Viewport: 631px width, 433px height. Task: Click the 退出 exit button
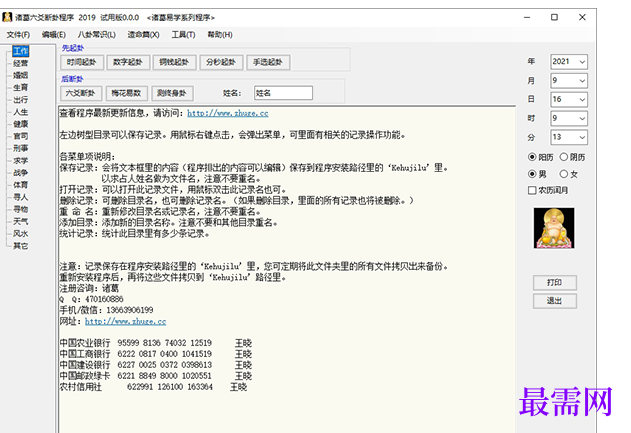[x=555, y=301]
